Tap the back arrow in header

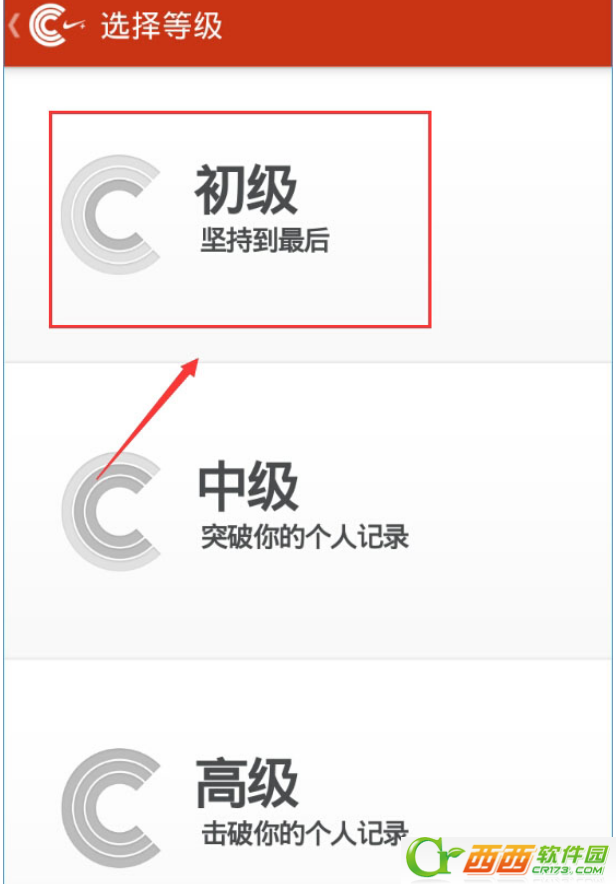tap(15, 26)
